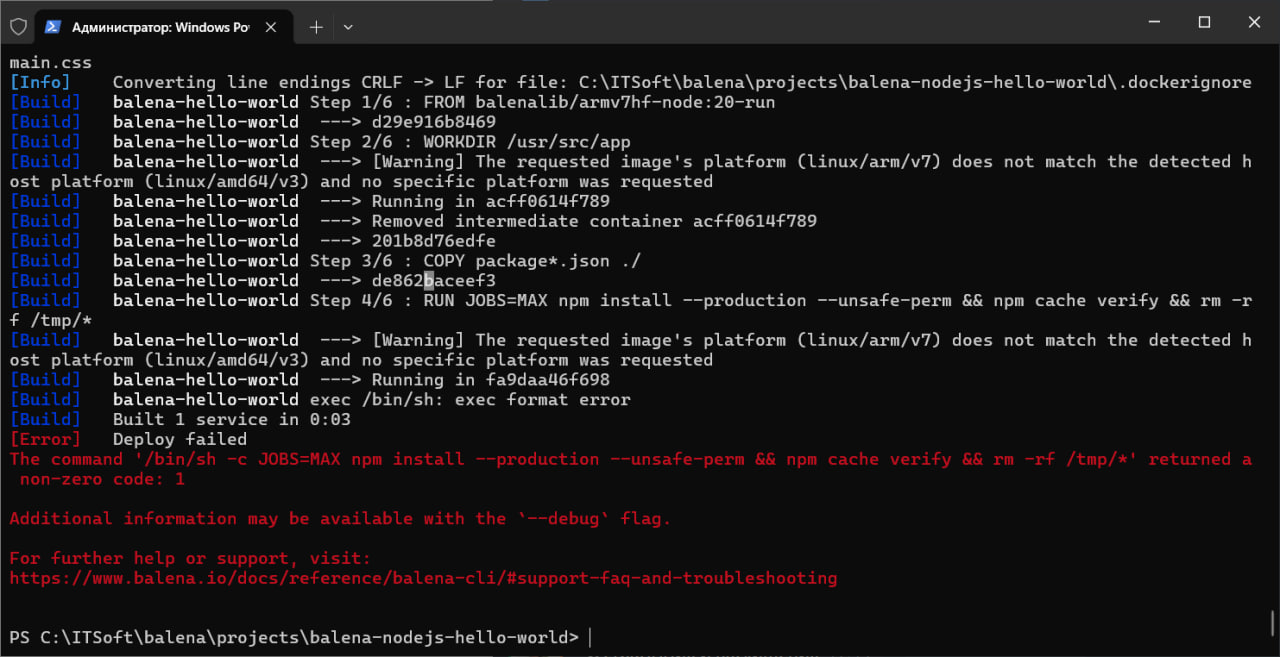Open the balena-cli troubleshooting URL
Viewport: 1280px width, 657px height.
coord(423,578)
